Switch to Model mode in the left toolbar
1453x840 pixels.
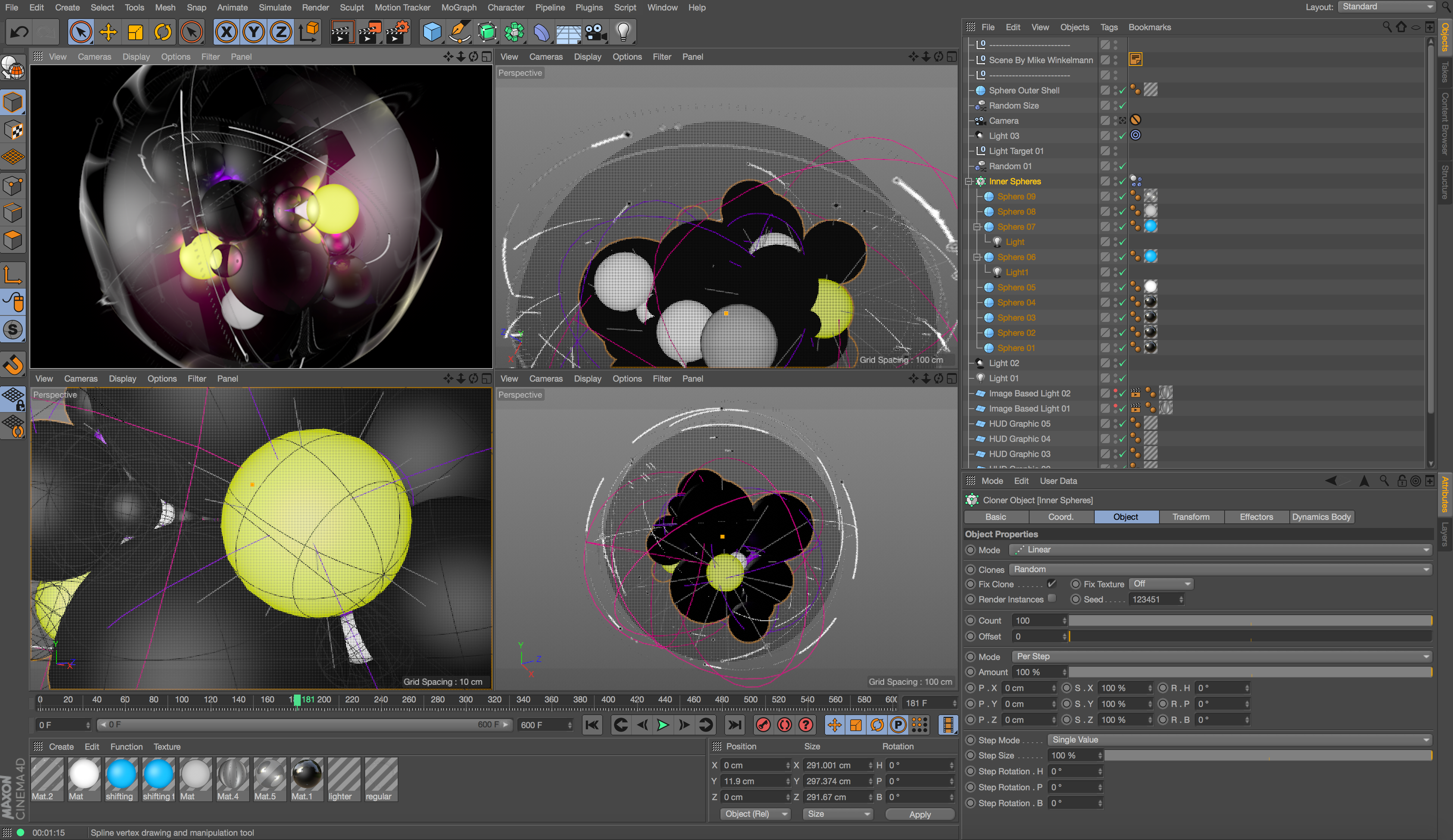[12, 102]
